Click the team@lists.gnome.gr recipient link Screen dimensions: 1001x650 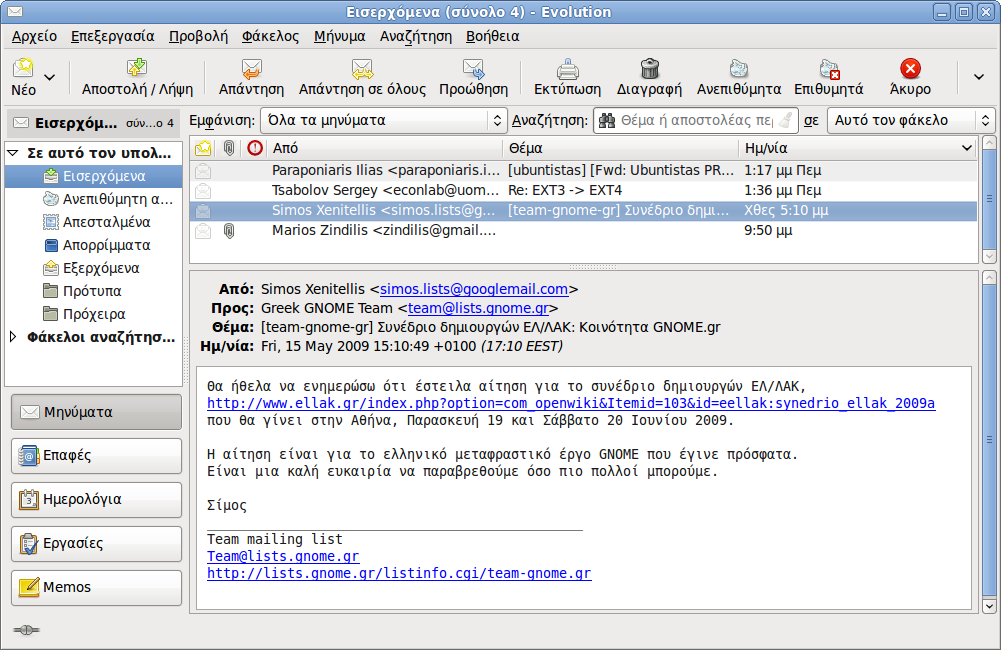click(x=478, y=308)
